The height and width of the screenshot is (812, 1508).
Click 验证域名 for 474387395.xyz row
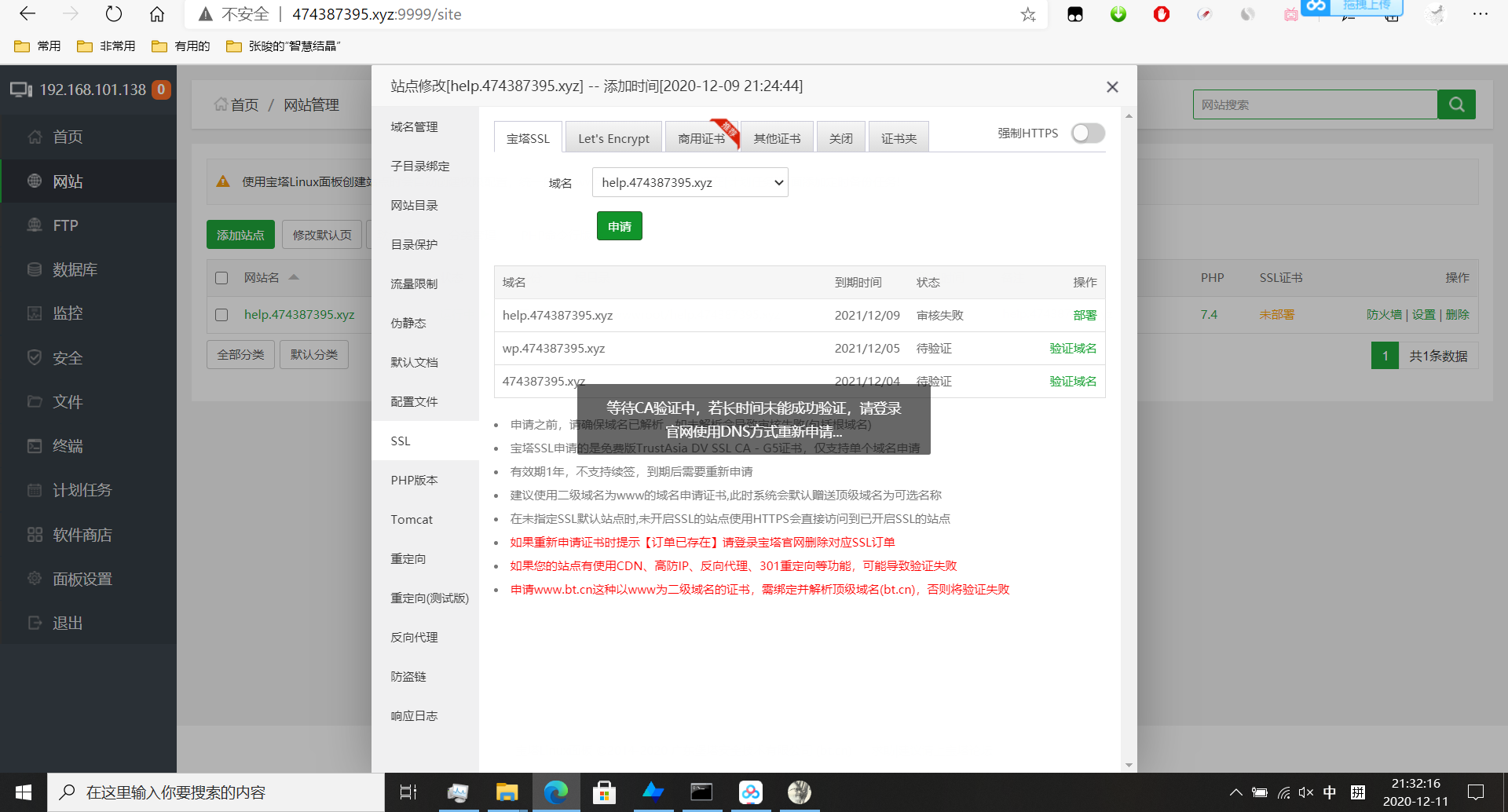pyautogui.click(x=1073, y=381)
